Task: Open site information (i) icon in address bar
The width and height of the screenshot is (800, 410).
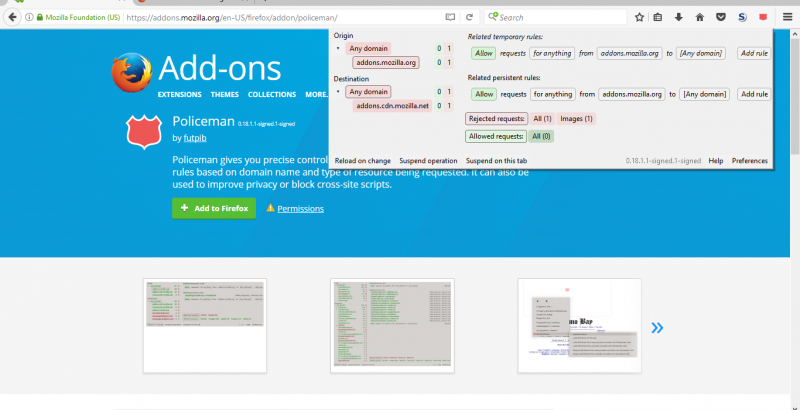Action: (x=29, y=17)
